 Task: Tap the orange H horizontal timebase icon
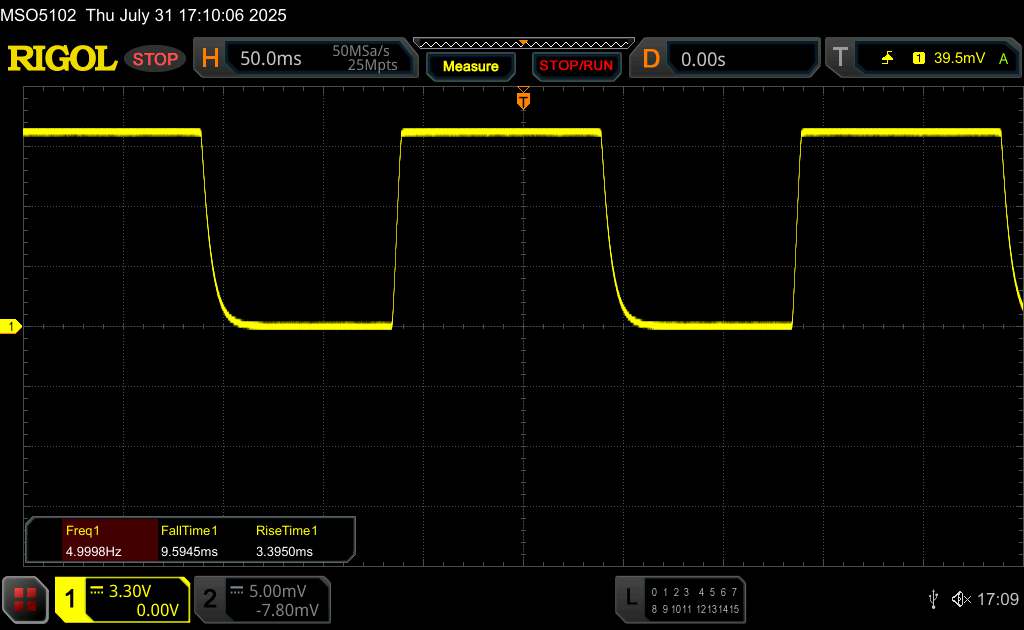[210, 59]
